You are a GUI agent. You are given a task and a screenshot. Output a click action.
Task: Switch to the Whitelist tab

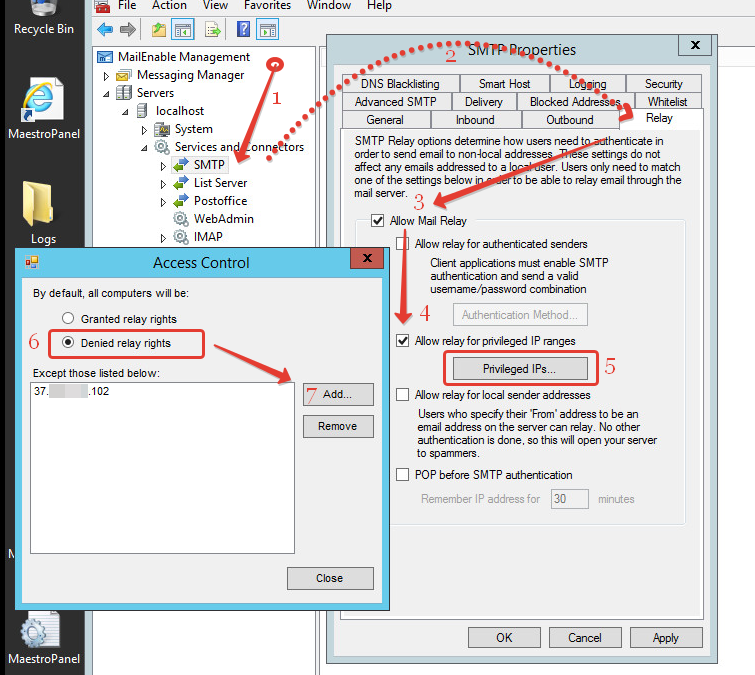(x=667, y=102)
